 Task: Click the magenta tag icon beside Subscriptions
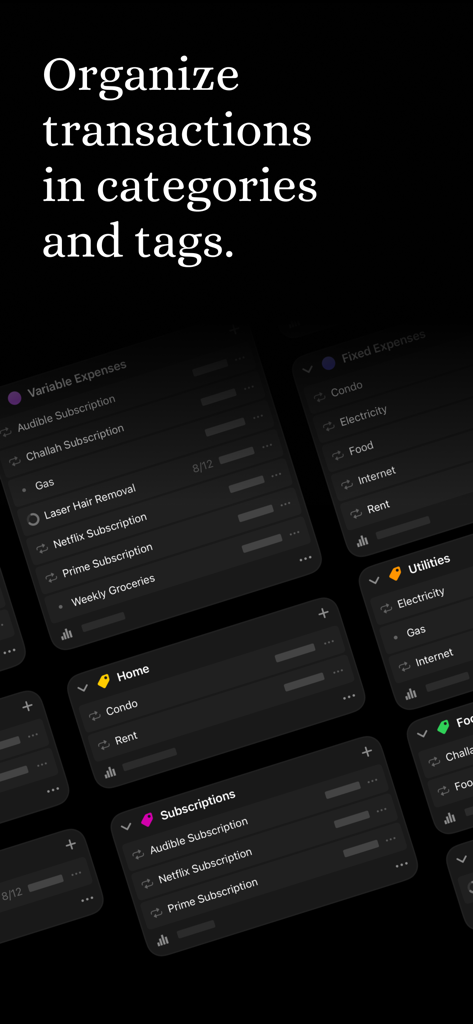pyautogui.click(x=148, y=819)
